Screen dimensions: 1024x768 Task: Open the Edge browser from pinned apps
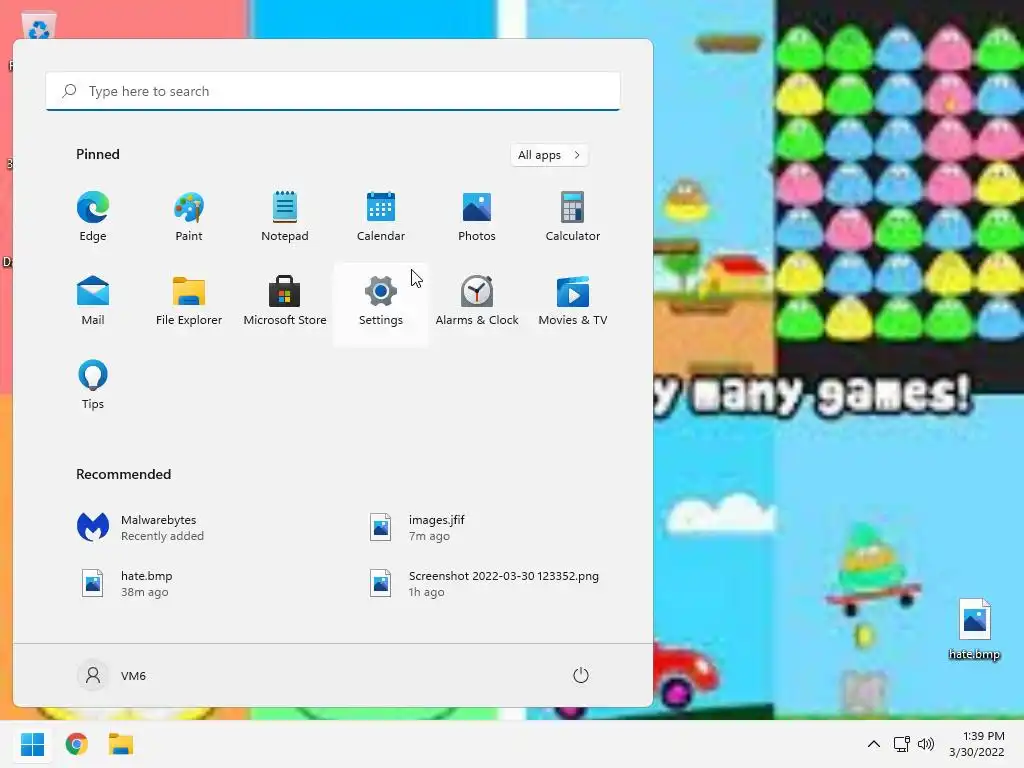pyautogui.click(x=93, y=217)
